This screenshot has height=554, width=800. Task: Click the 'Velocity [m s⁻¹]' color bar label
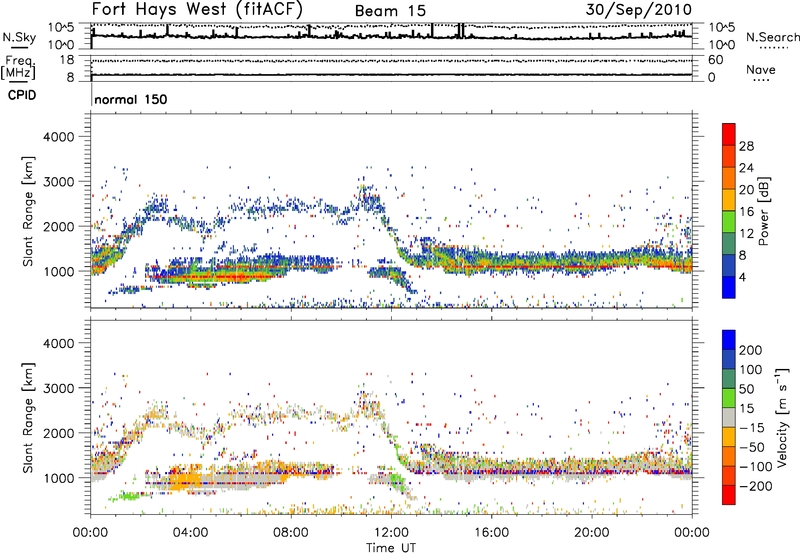782,417
